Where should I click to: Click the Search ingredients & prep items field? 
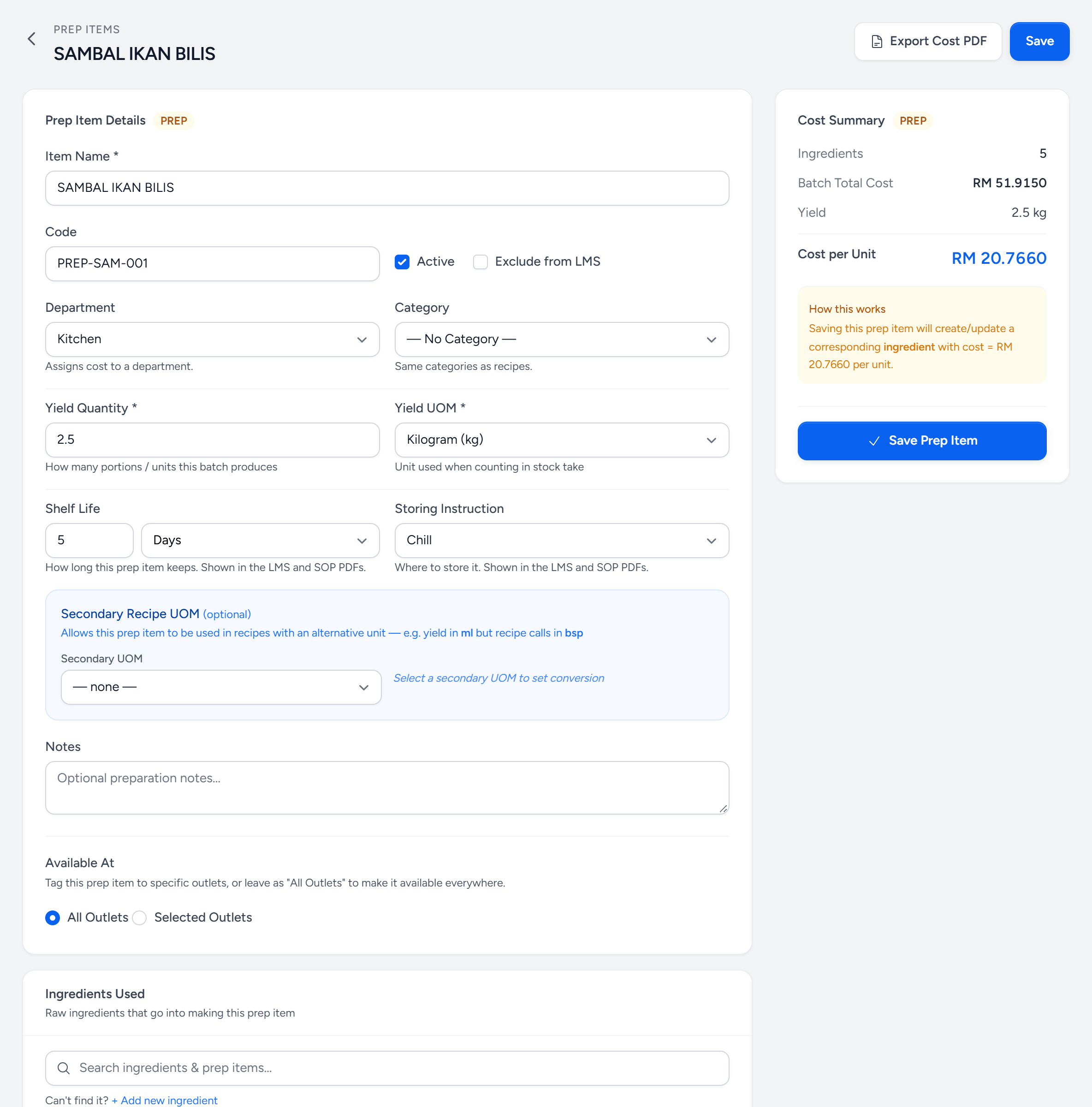[x=387, y=1067]
